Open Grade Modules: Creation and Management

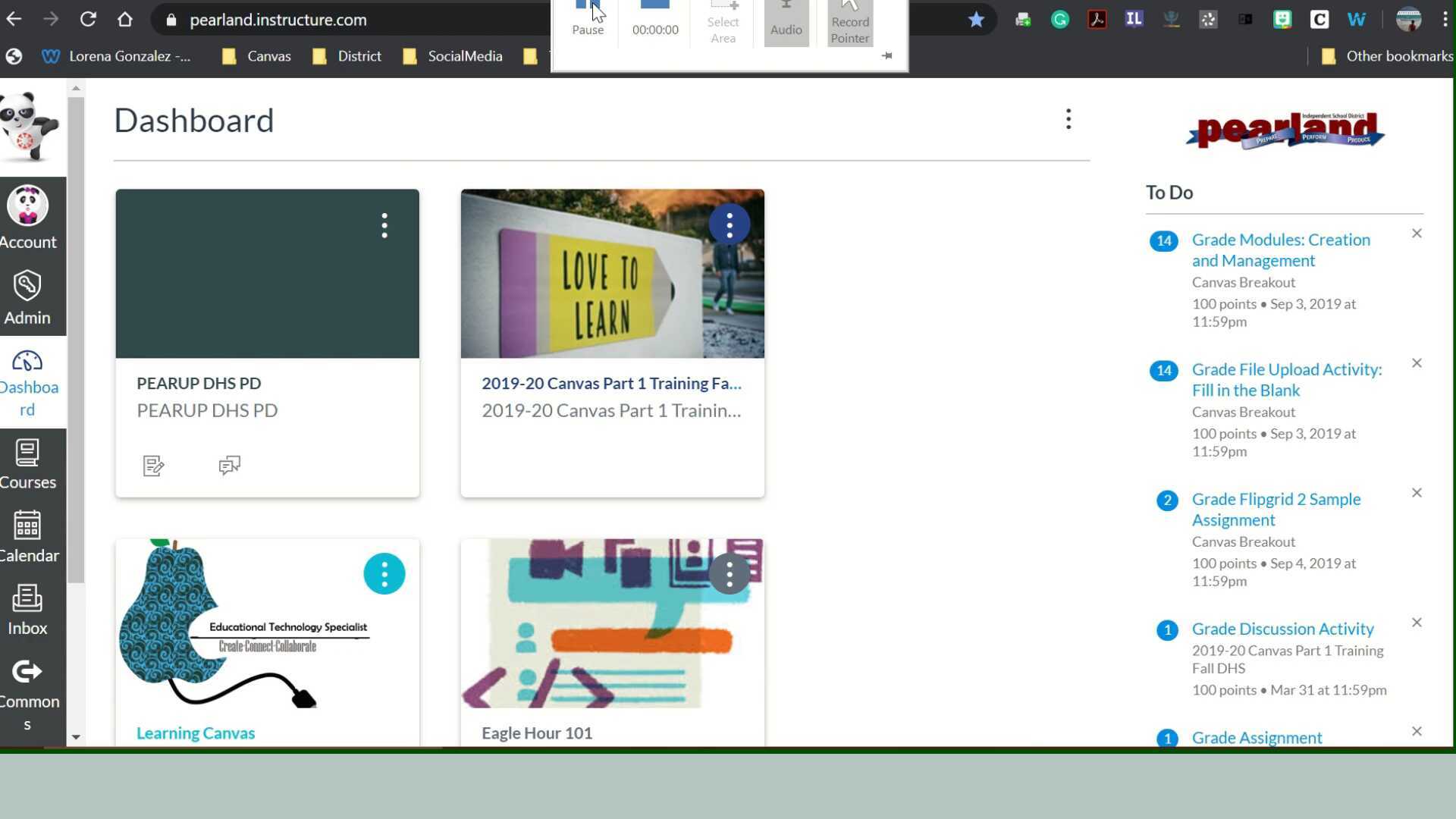click(1281, 250)
